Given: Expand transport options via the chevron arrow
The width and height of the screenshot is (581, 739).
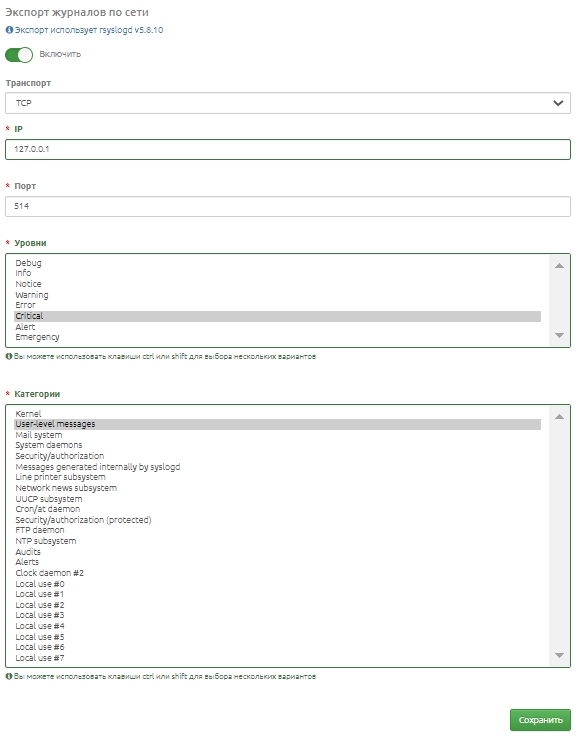Looking at the screenshot, I should pos(558,103).
